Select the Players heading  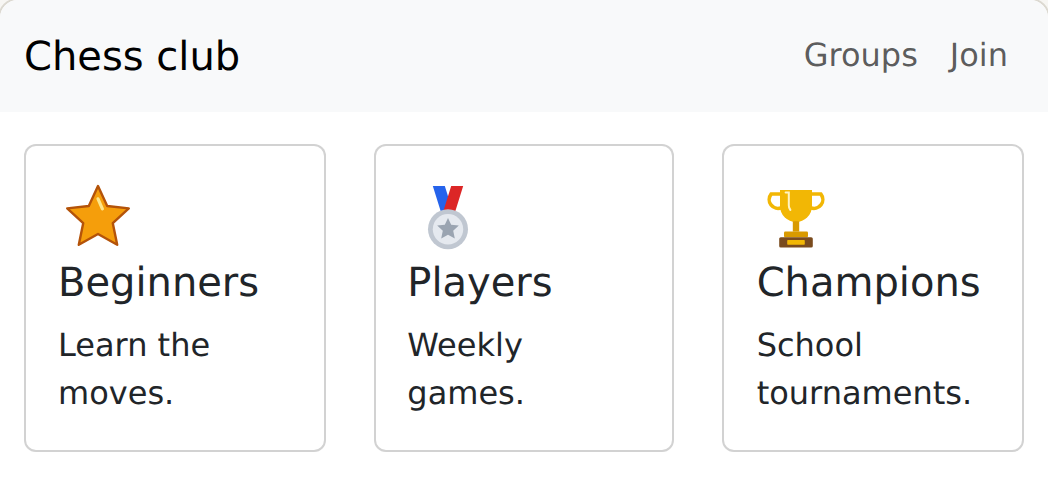tap(480, 282)
